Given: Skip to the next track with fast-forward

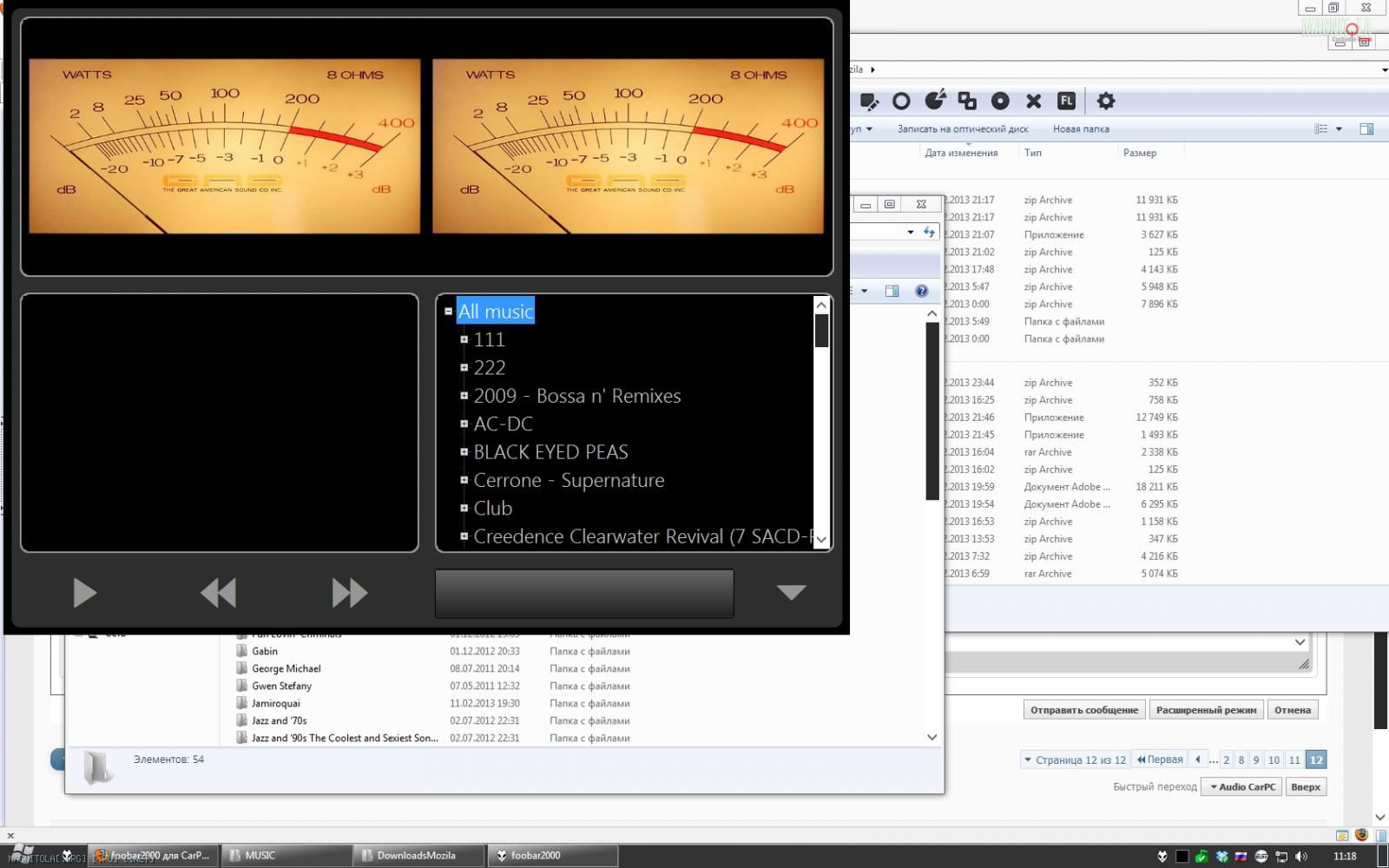Looking at the screenshot, I should (350, 593).
